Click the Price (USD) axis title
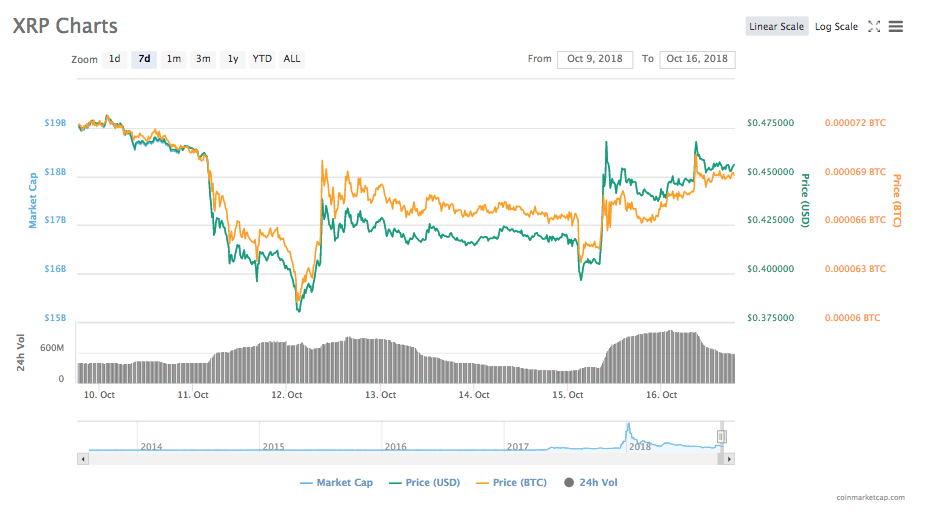 805,201
